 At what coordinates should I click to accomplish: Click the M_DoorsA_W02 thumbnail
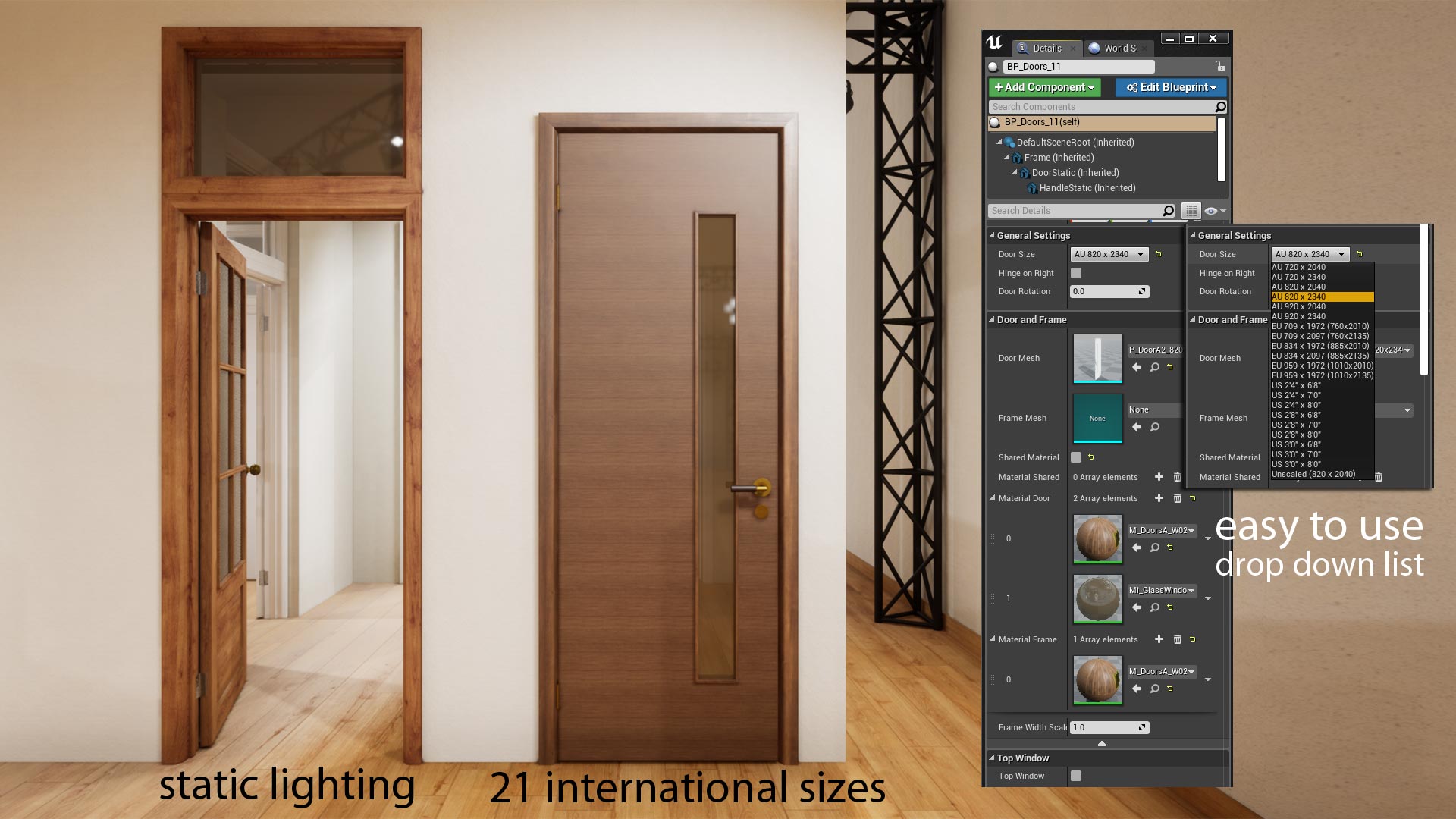1097,538
